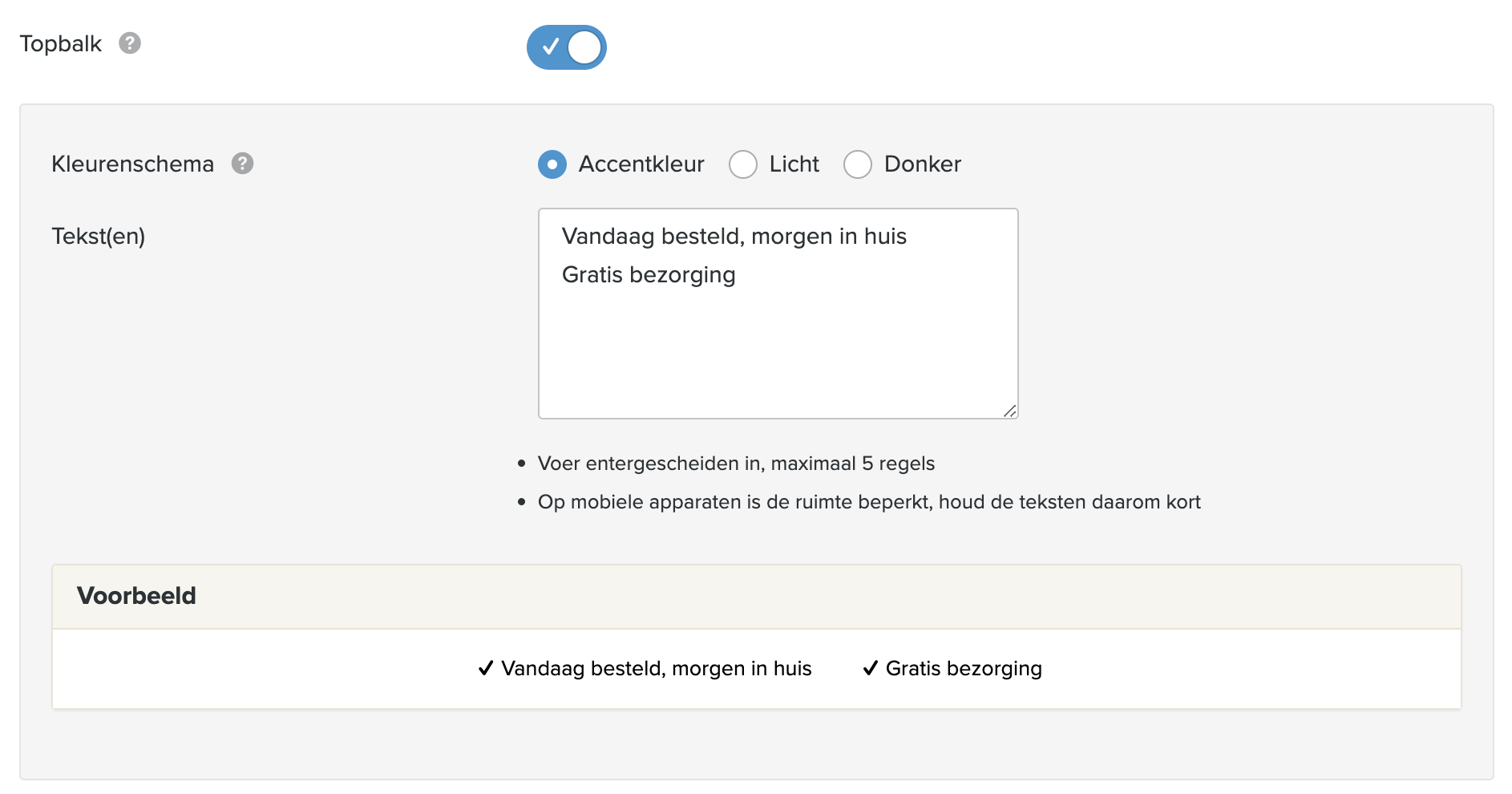Click 'Vandaag besteld, morgen in huis' preview text
The width and height of the screenshot is (1512, 794).
(656, 669)
